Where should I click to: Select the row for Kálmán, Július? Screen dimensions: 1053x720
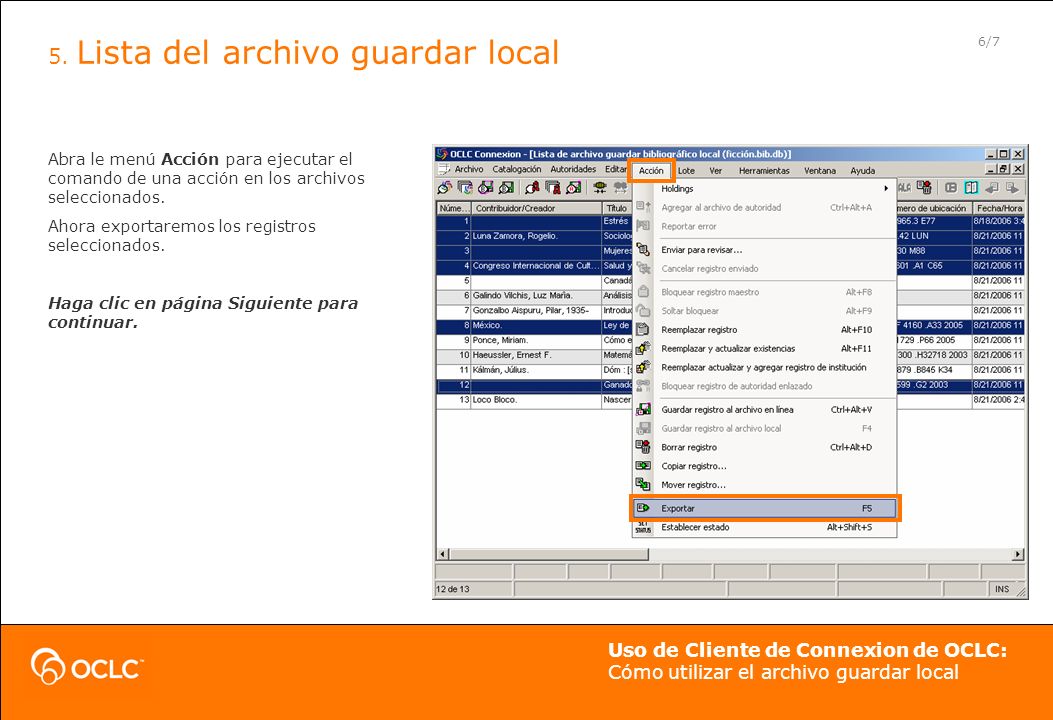point(535,370)
